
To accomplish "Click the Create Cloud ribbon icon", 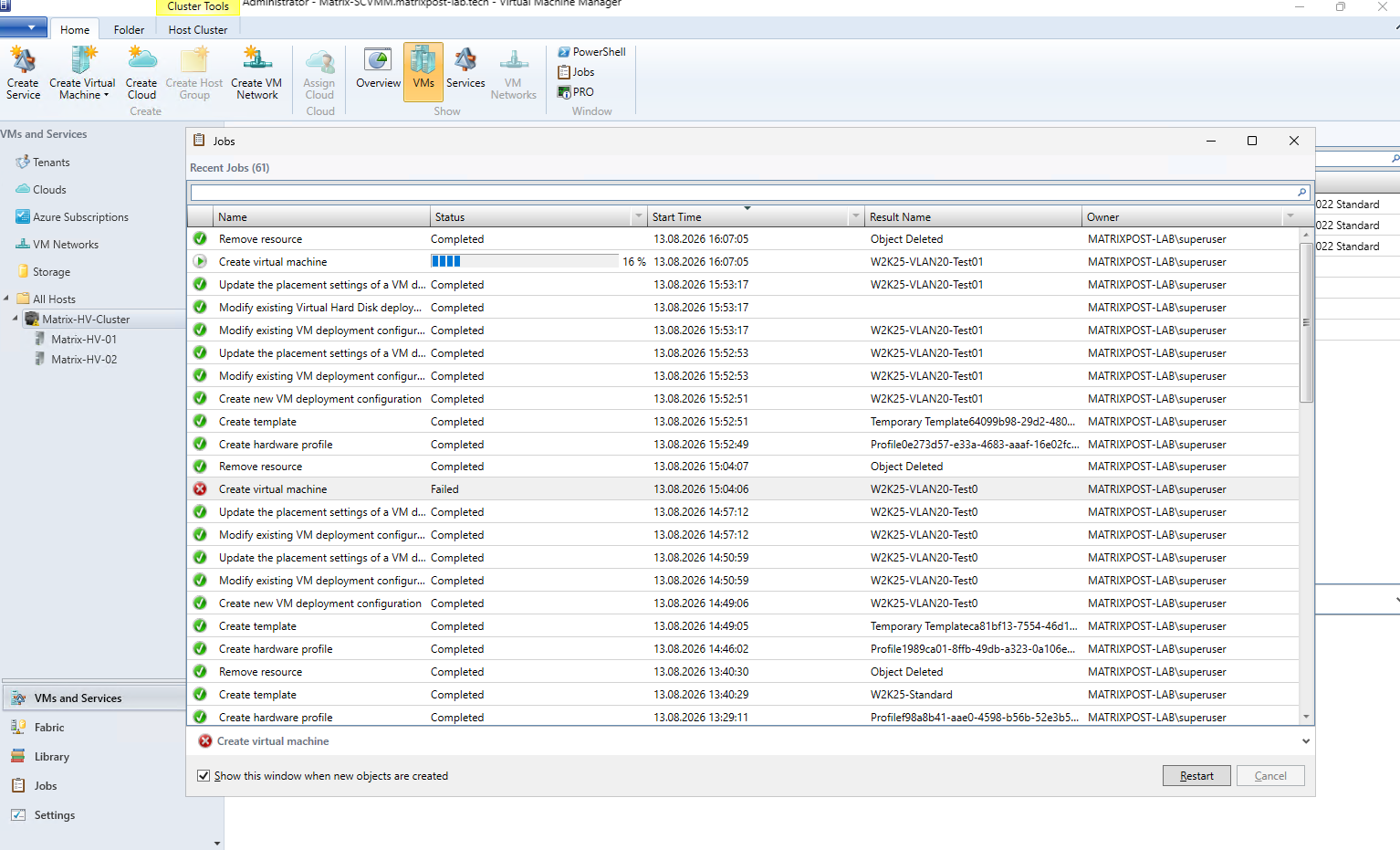I will [141, 73].
